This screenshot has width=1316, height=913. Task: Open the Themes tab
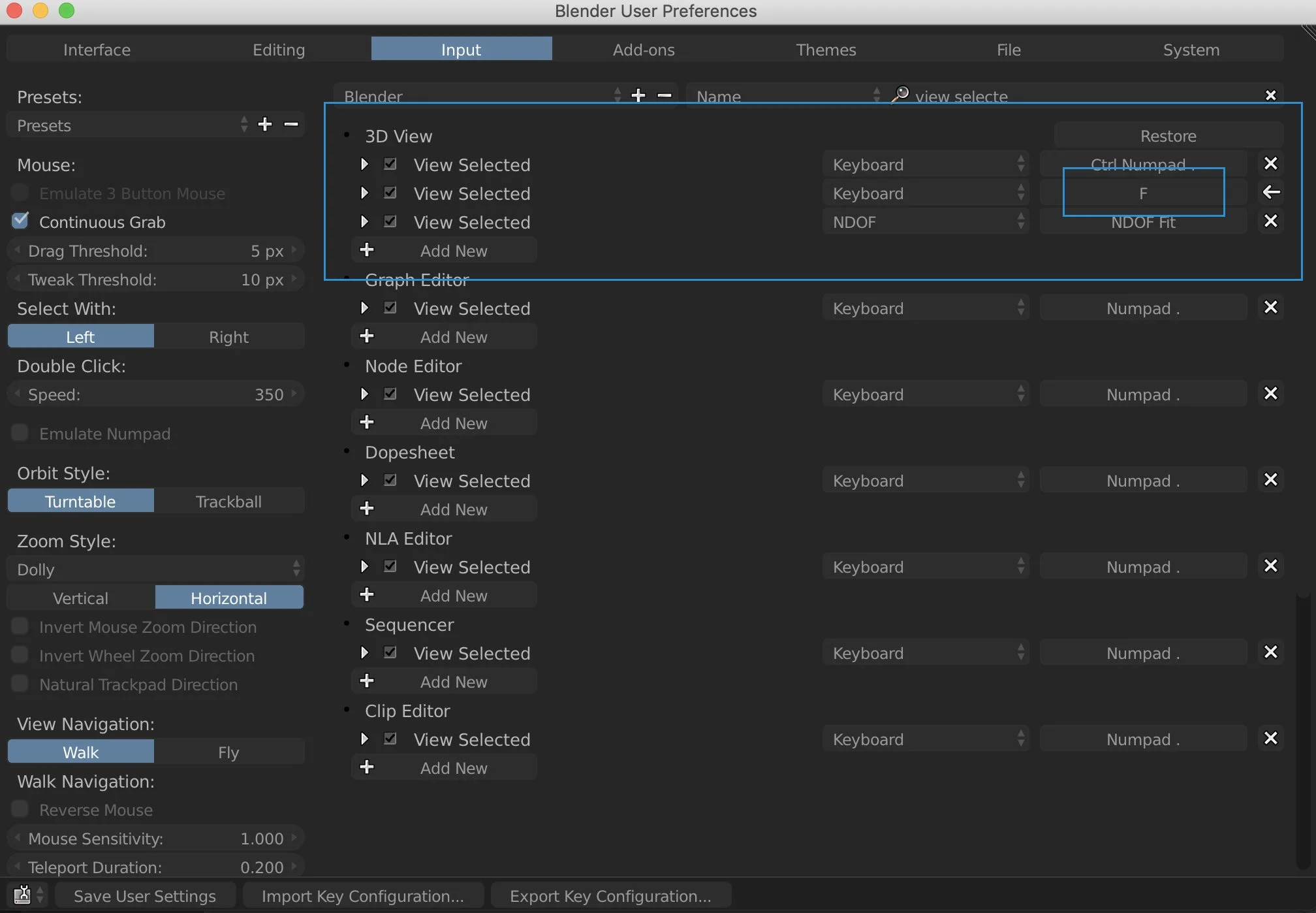click(x=826, y=50)
